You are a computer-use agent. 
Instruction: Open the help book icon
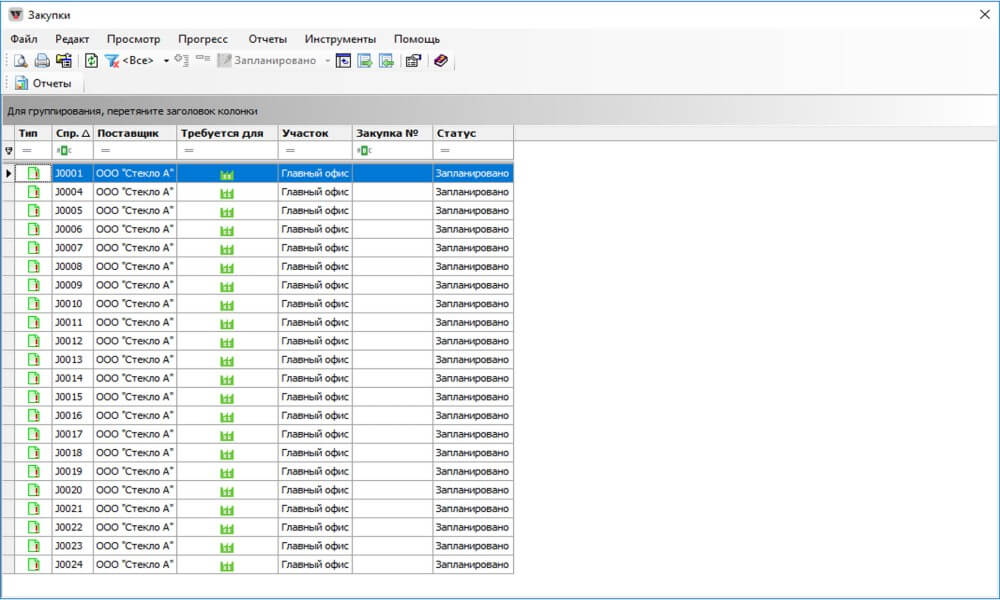coord(441,61)
